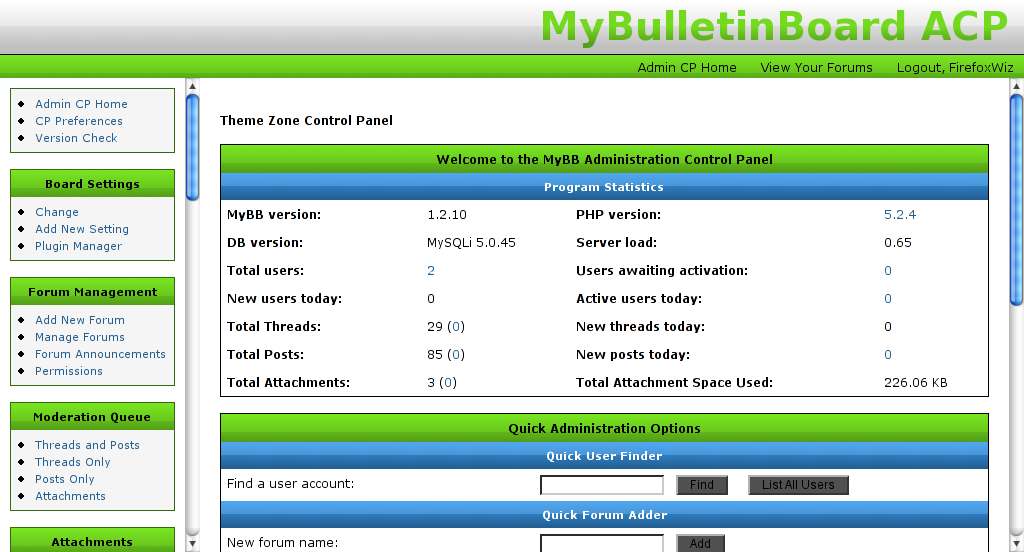Click the 226.06 KB attachment space value
Viewport: 1024px width, 552px height.
[x=916, y=383]
